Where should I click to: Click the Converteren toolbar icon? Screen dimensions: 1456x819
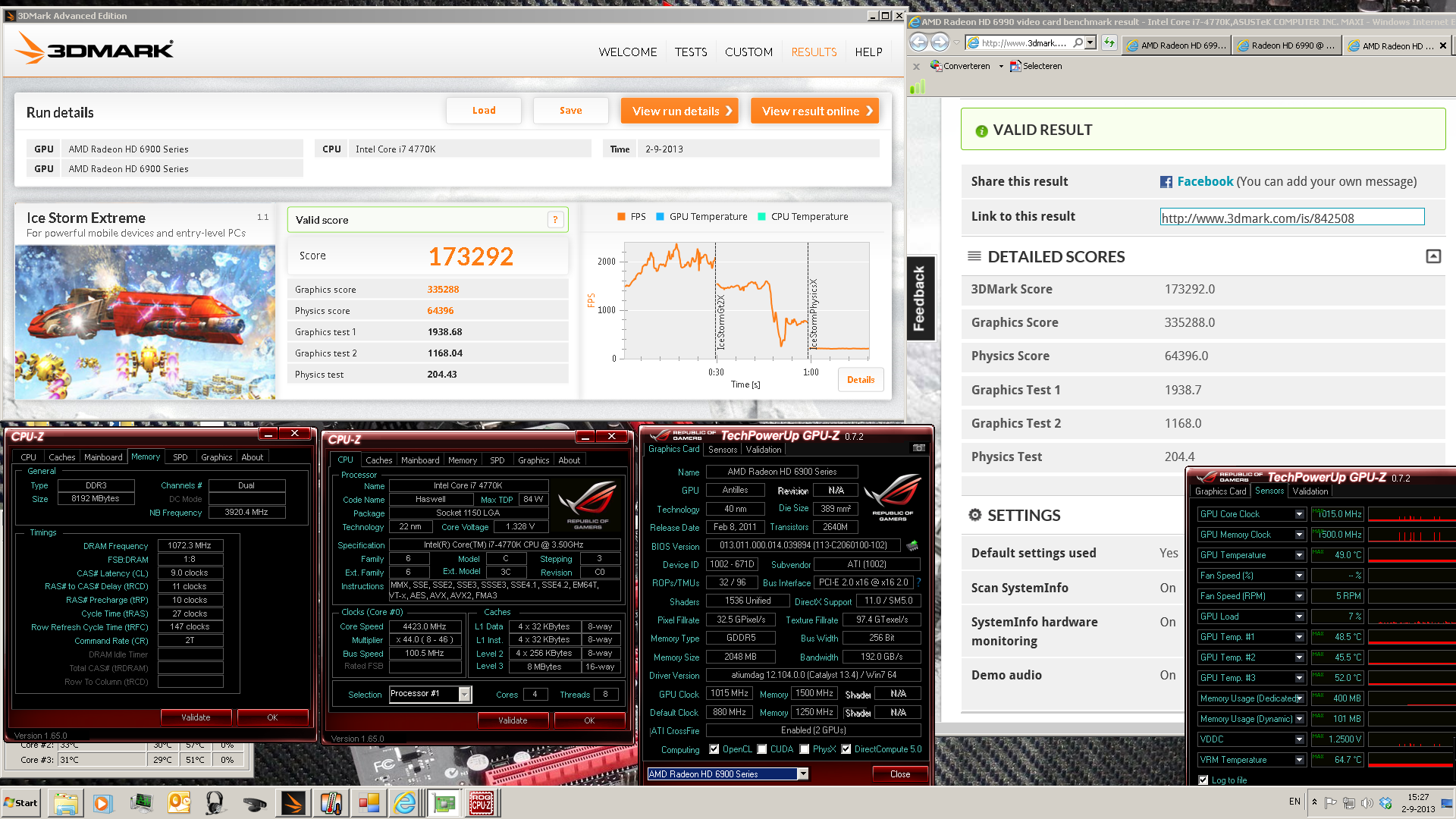[x=936, y=66]
